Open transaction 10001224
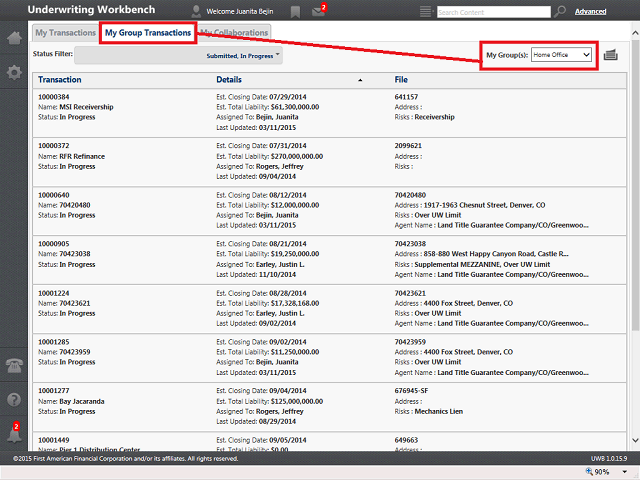Screen dimensions: 640x480 [53, 293]
